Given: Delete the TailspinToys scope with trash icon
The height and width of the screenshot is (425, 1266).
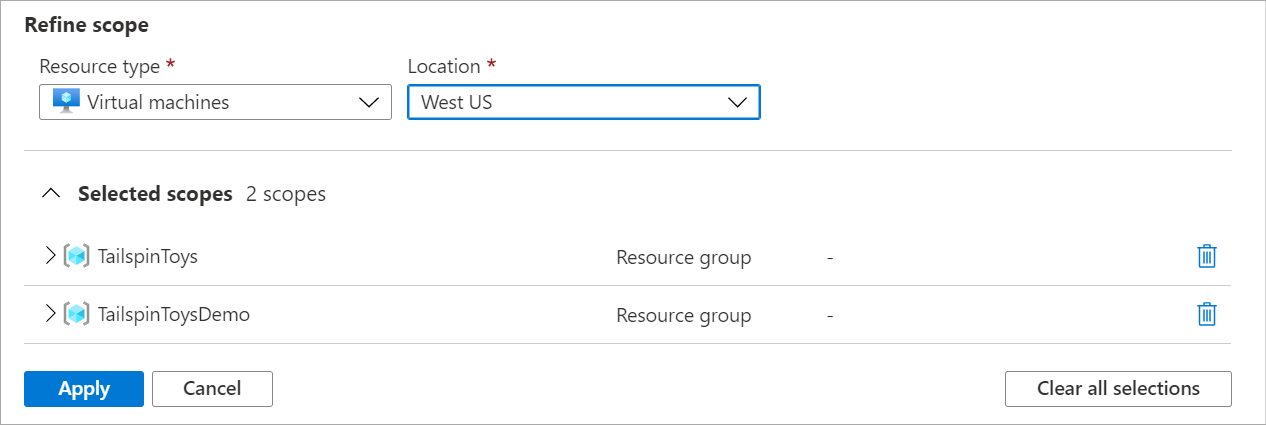Looking at the screenshot, I should click(1207, 257).
